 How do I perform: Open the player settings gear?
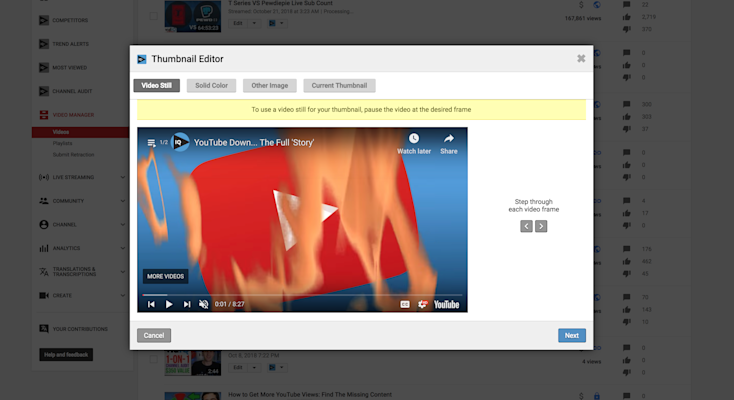(x=422, y=304)
